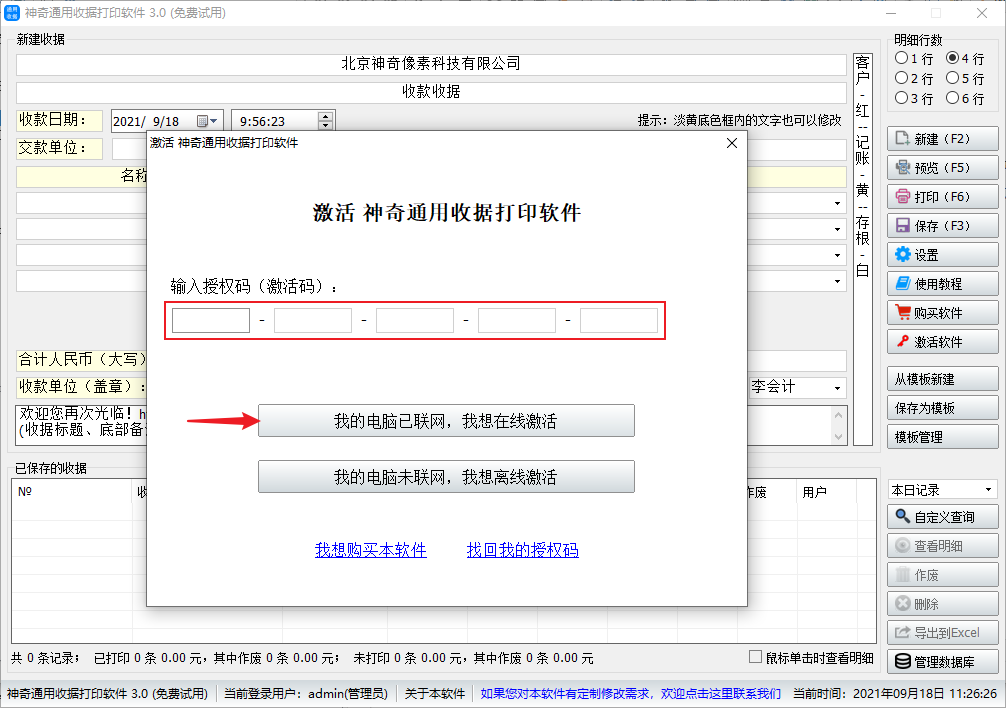
Task: Click 我的电脑未联网，我想离线激活 button
Action: [446, 476]
